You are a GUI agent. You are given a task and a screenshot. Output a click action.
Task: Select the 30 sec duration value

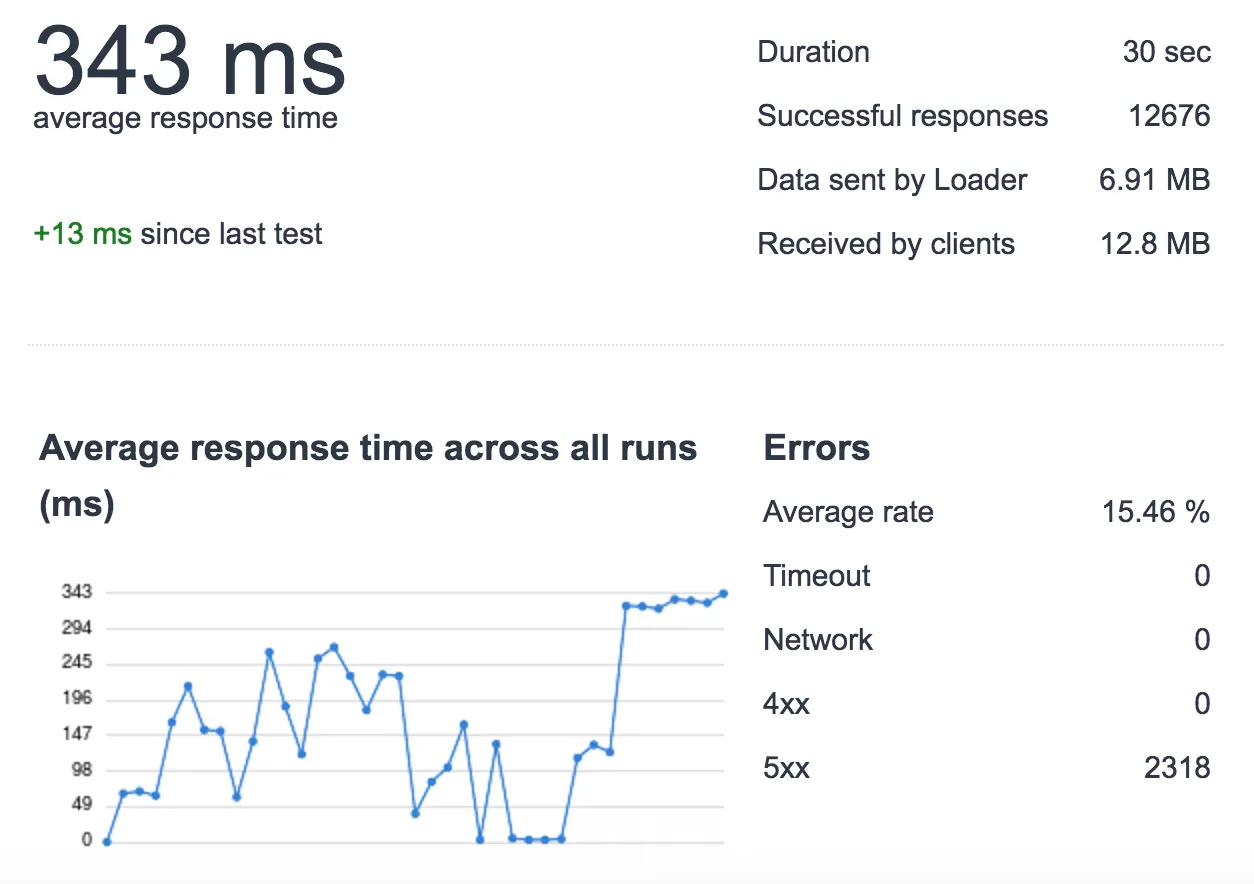(x=1166, y=52)
